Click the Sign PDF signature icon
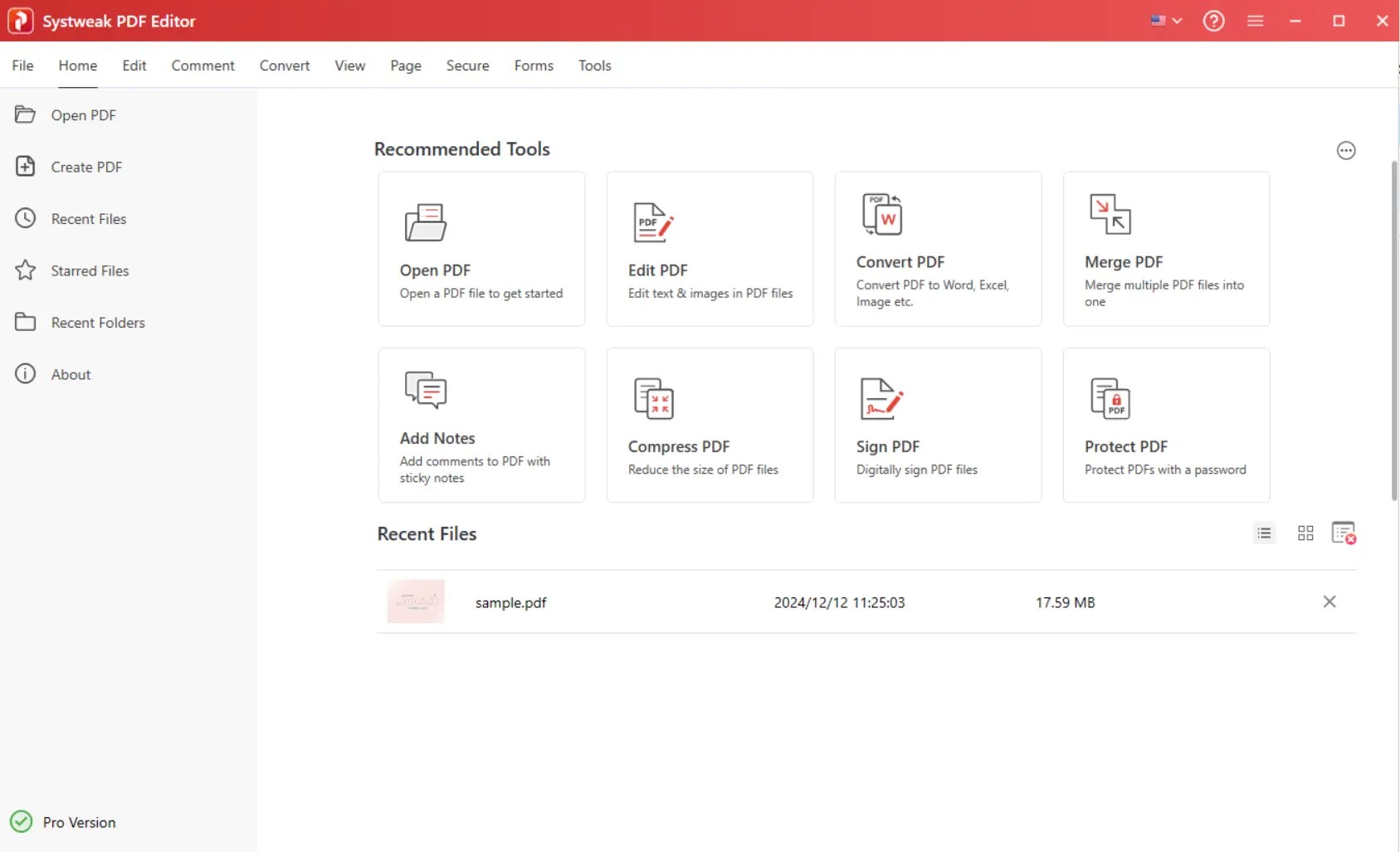 tap(881, 399)
